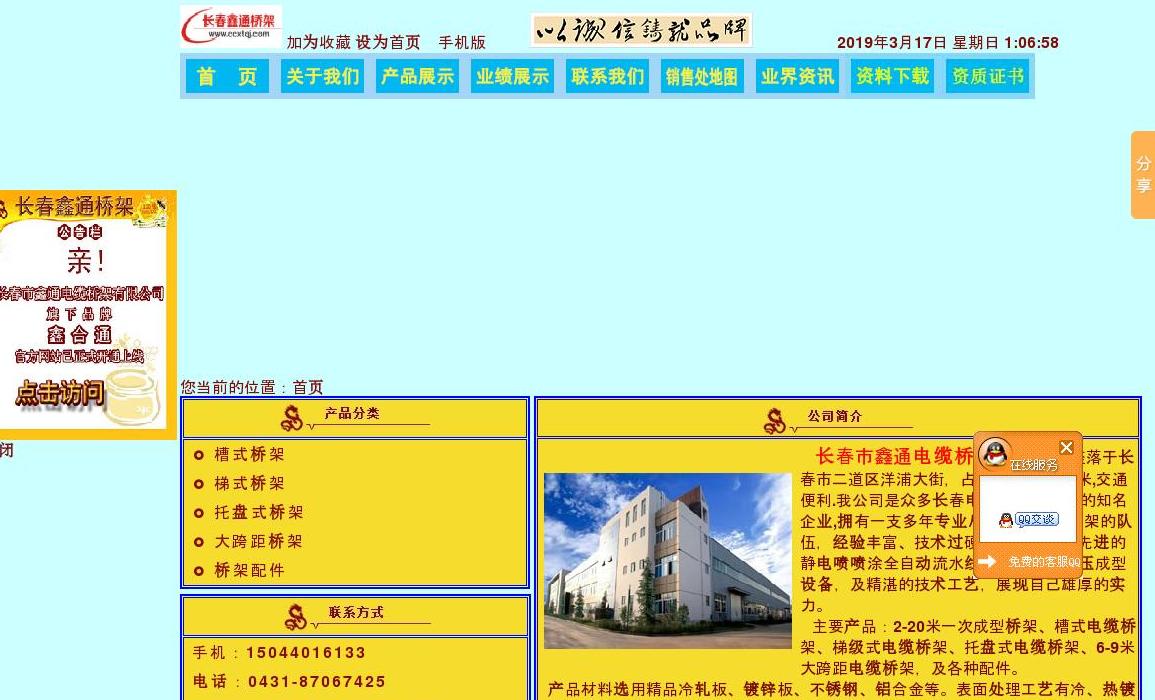This screenshot has width=1155, height=700.
Task: Click the company building photo
Action: (x=667, y=561)
